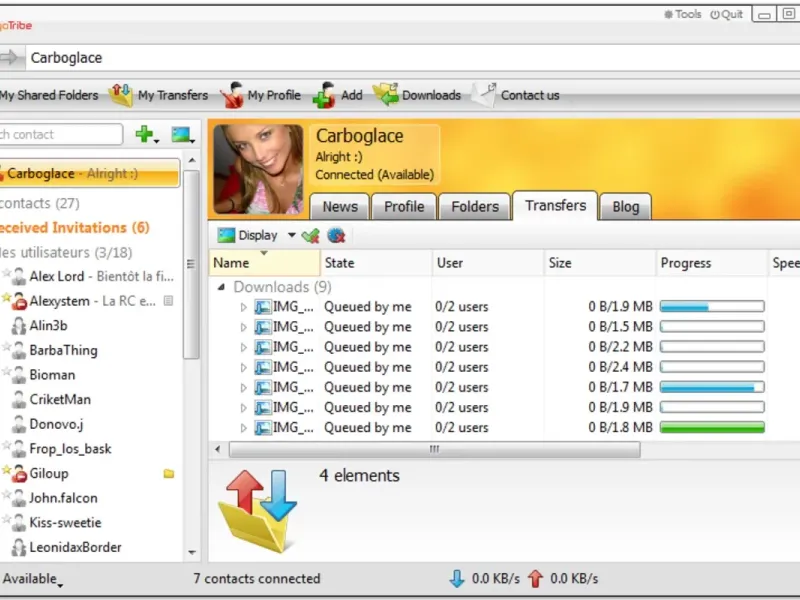Expand the IMG row sized 2.2 MB
Viewport: 800px width, 600px height.
[x=243, y=347]
